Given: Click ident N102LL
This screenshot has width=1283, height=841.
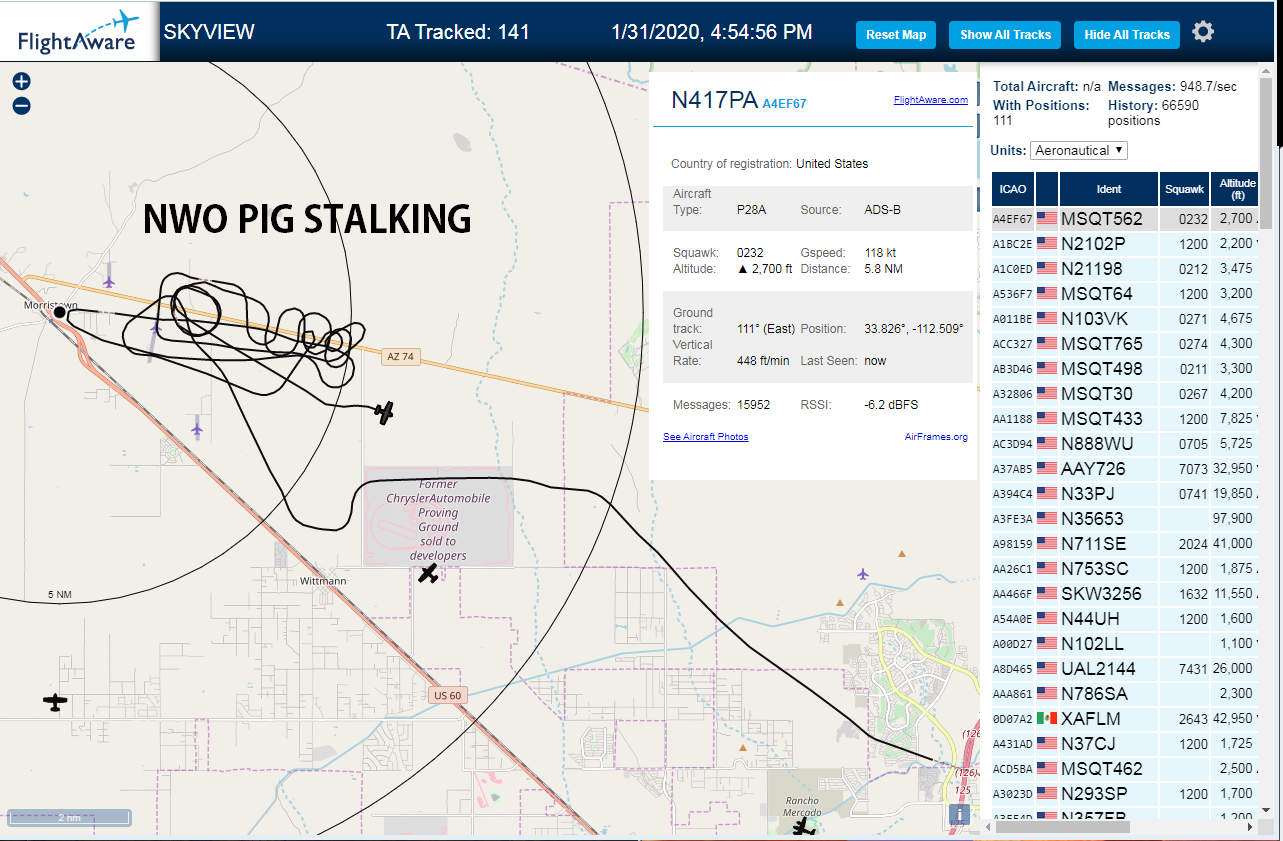Looking at the screenshot, I should tap(1090, 644).
